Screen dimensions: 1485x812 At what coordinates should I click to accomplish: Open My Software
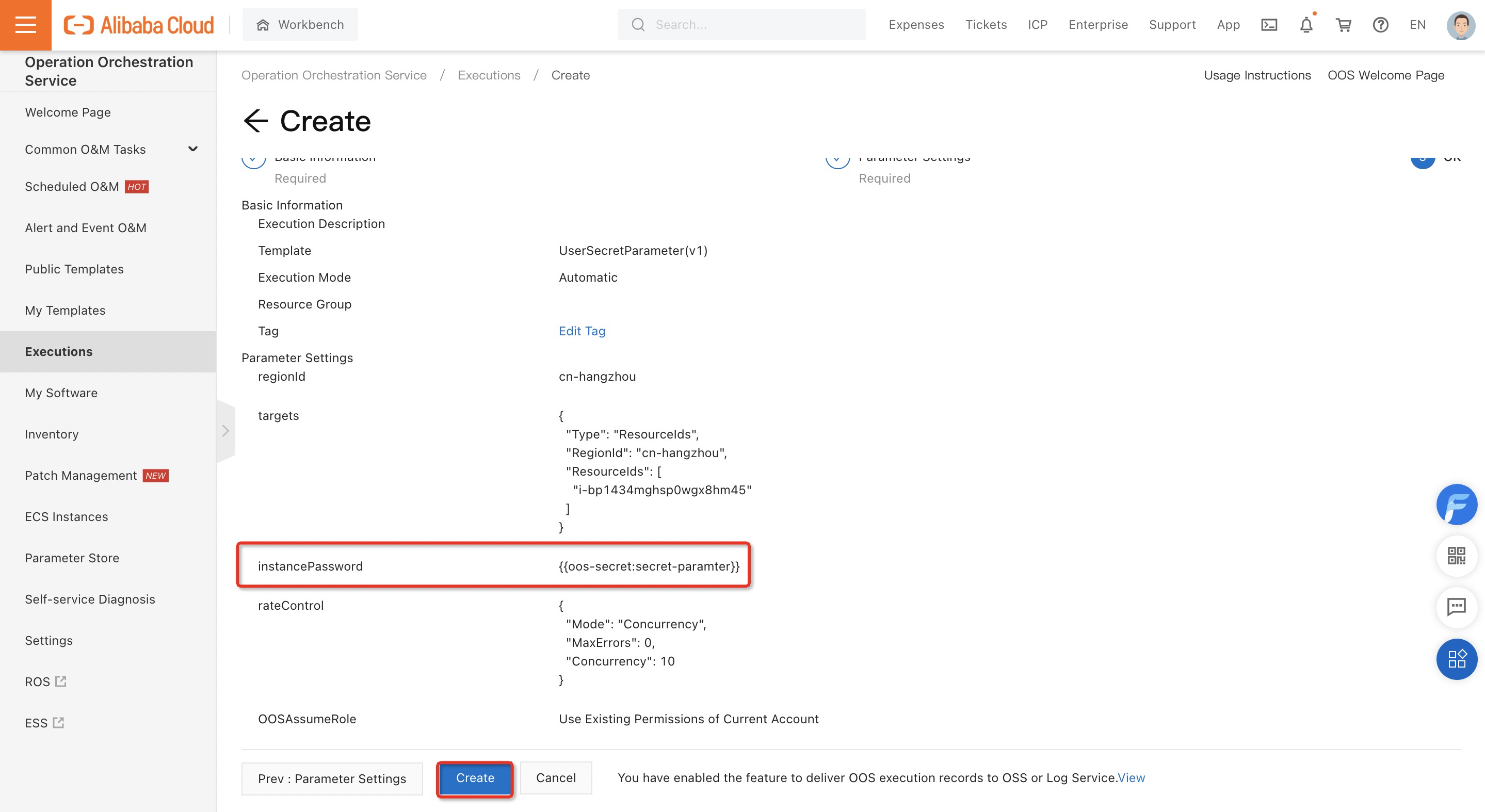point(61,393)
